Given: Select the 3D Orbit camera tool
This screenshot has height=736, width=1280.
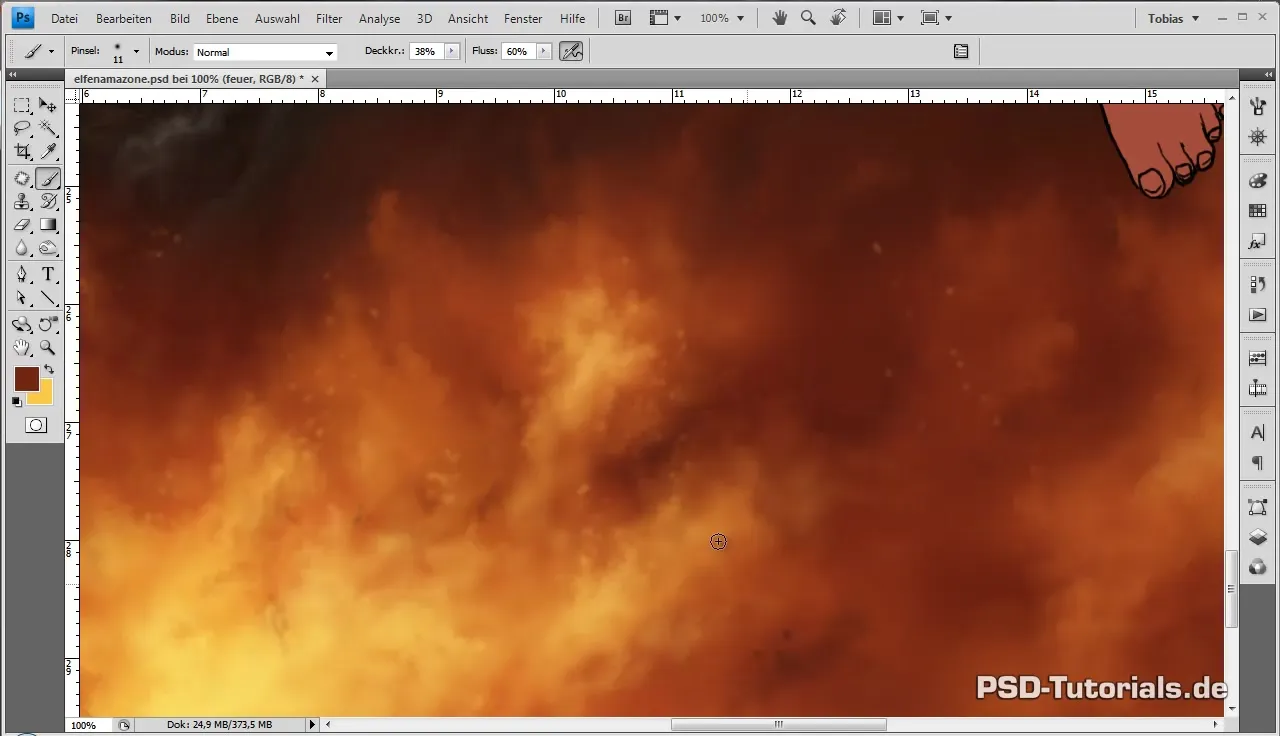Looking at the screenshot, I should [47, 324].
